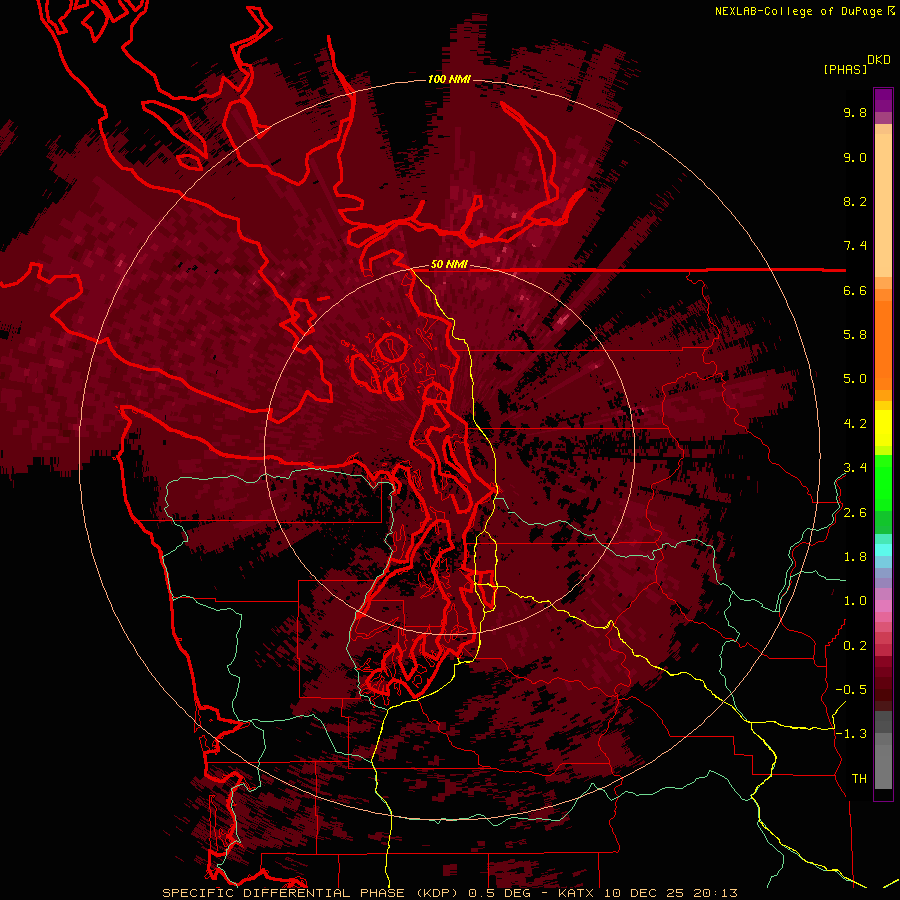Click the 2.6 scale value
The width and height of the screenshot is (900, 900).
pos(855,513)
